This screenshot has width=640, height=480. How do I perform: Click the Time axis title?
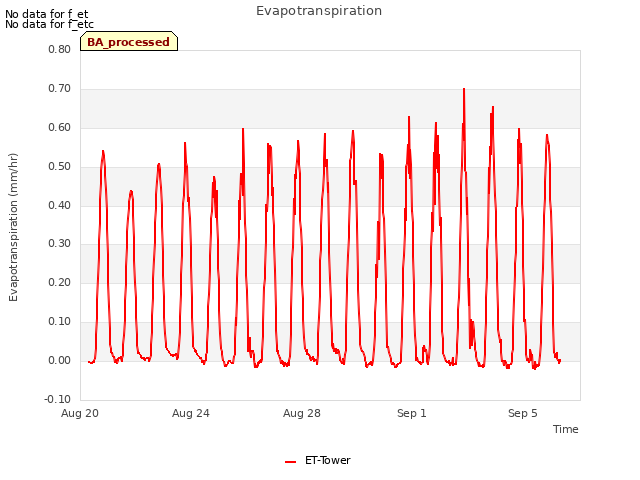tap(565, 429)
